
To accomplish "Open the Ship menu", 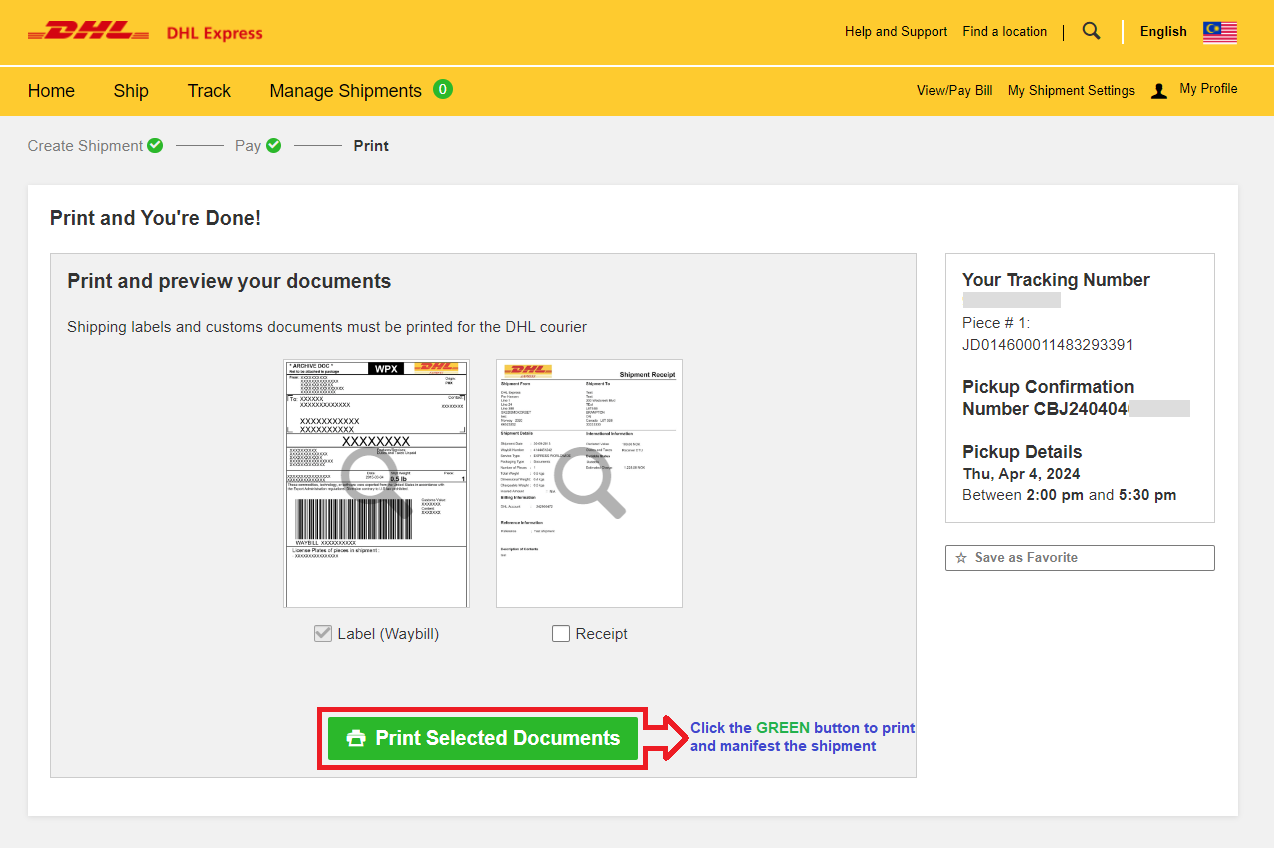I will (x=131, y=91).
